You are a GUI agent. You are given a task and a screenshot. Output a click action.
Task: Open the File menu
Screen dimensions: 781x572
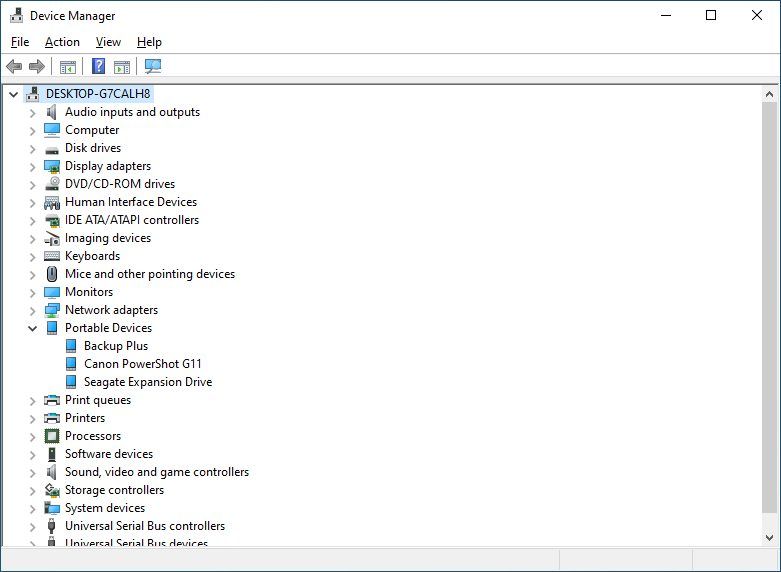click(20, 42)
